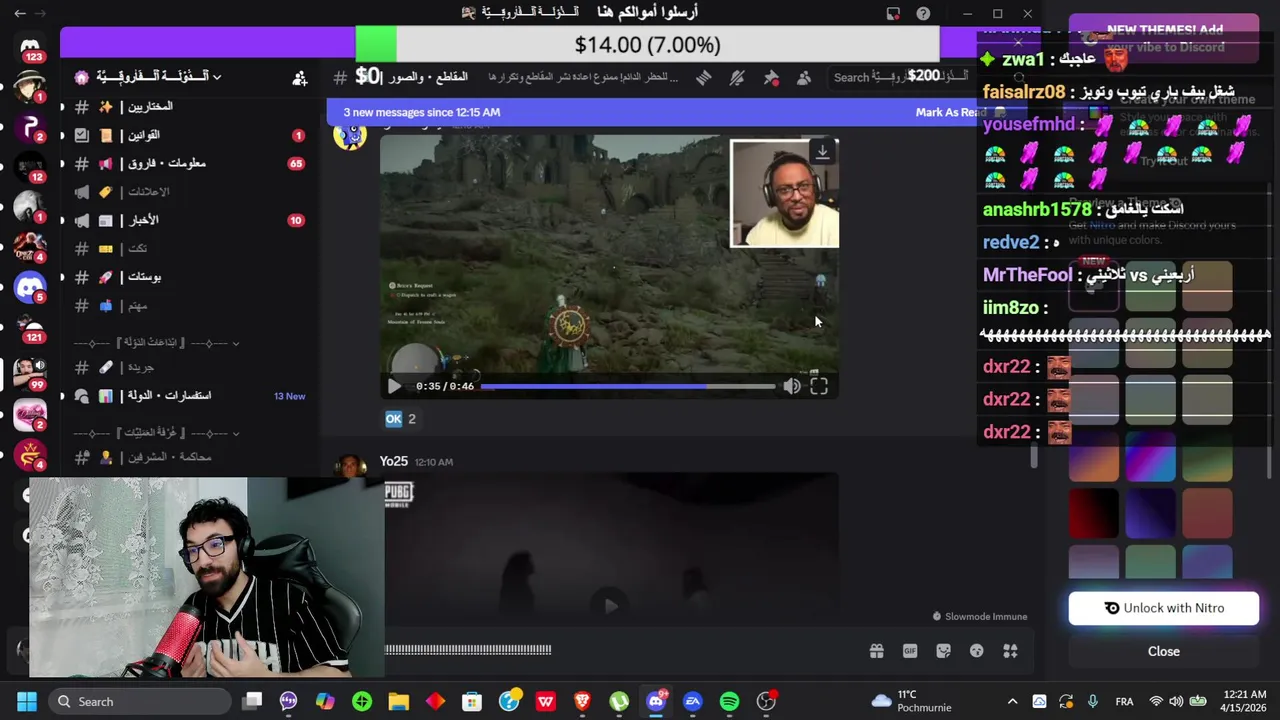
Task: Open Discord home icon with 123 badge
Action: click(x=30, y=47)
